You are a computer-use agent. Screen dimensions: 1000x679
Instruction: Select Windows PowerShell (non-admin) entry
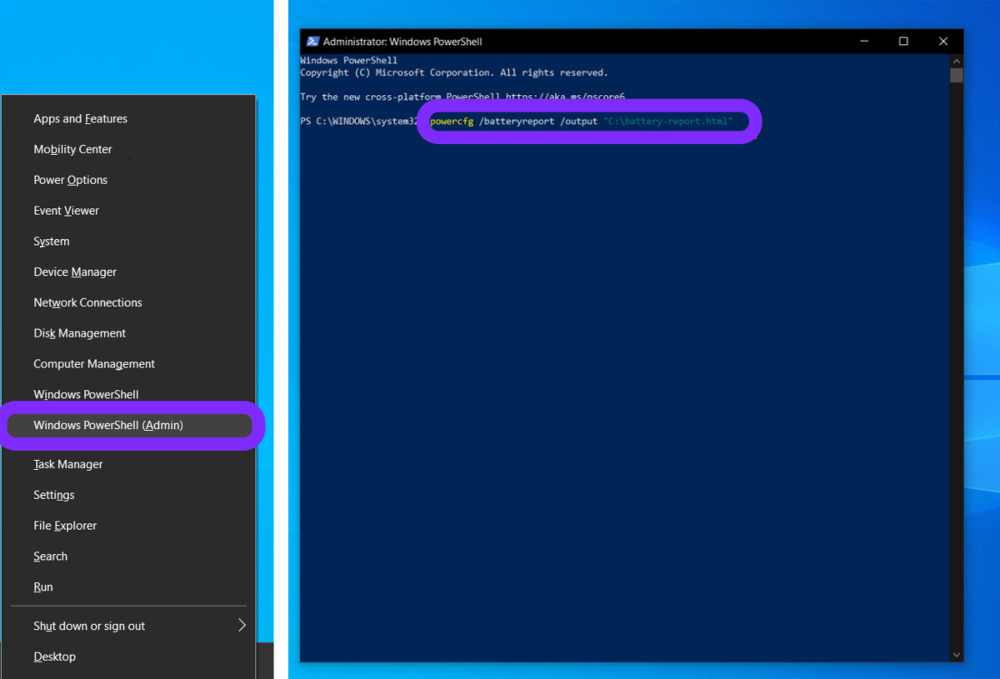86,394
